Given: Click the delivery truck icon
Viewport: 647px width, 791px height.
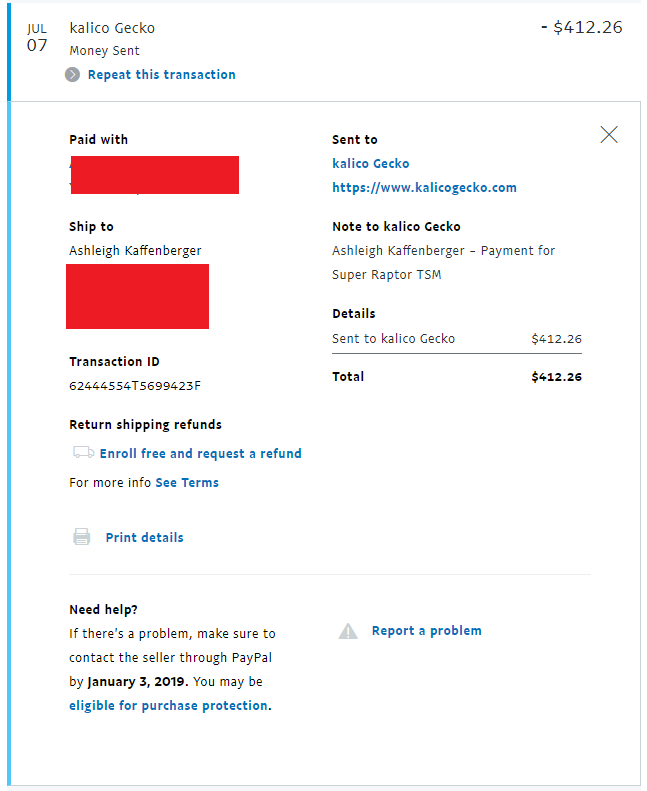Looking at the screenshot, I should (x=83, y=452).
